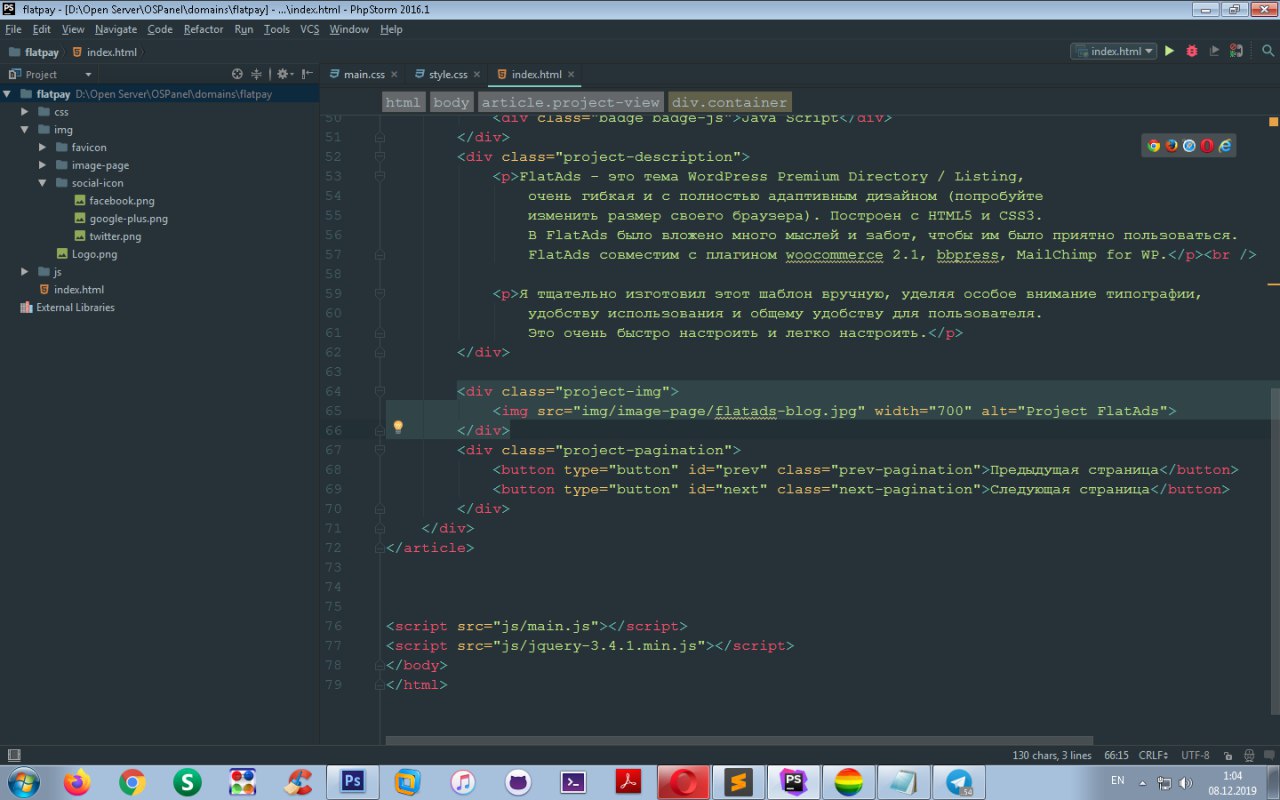The image size is (1280, 800).
Task: Expand the image-page folder arrow
Action: [43, 165]
